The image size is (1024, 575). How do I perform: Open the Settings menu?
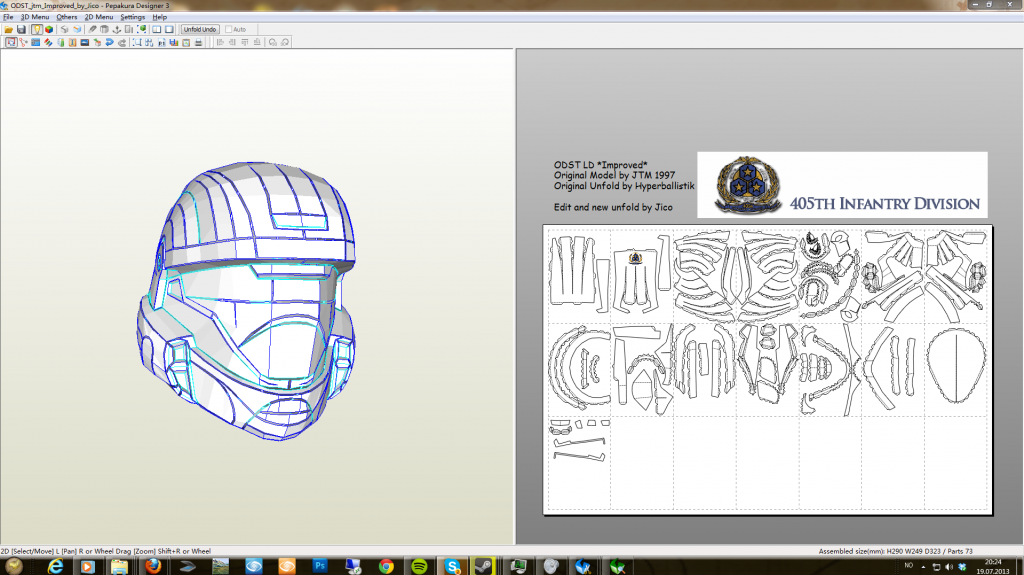click(x=133, y=17)
